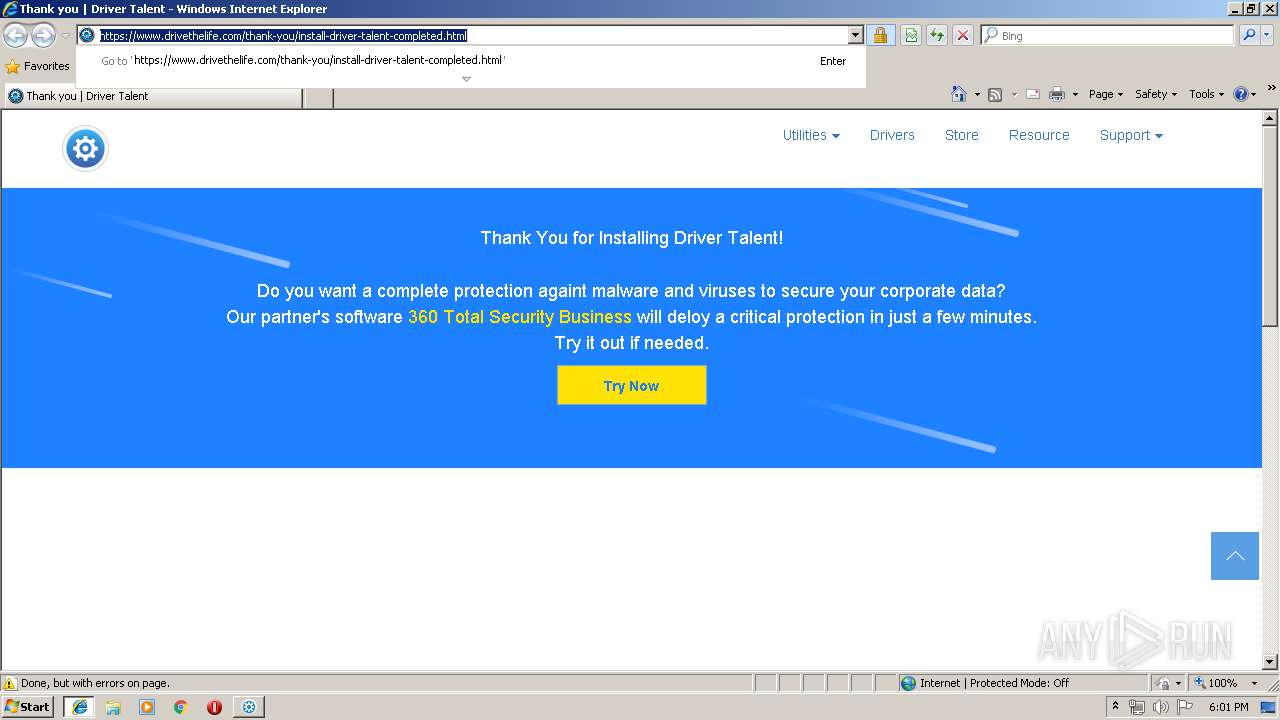Image resolution: width=1280 pixels, height=720 pixels.
Task: Click the 360 Total Security Business link
Action: (x=520, y=317)
